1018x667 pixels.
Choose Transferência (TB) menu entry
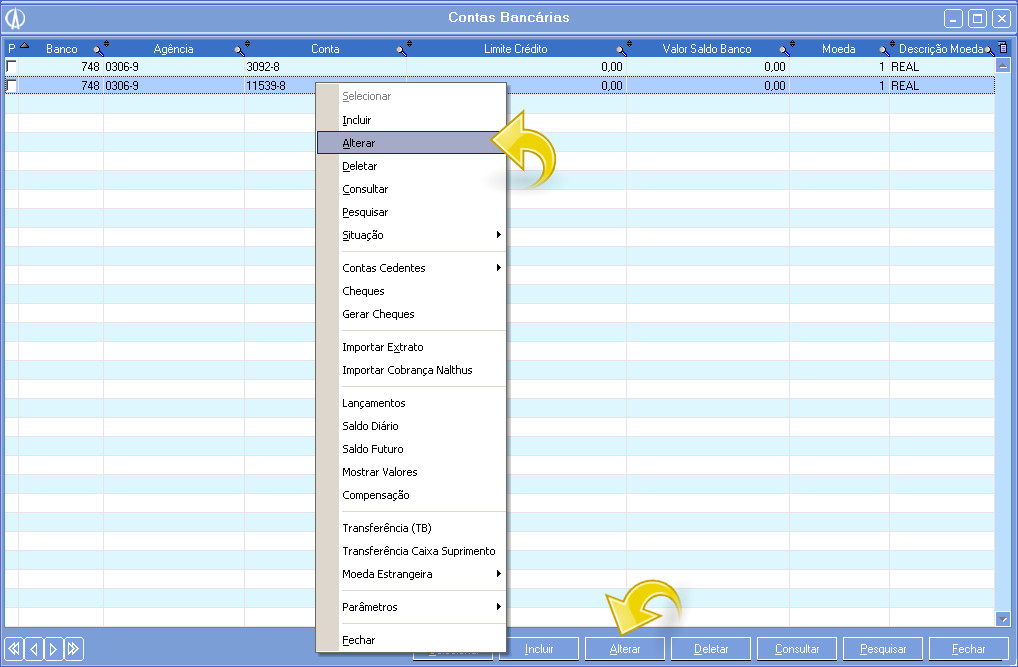412,528
